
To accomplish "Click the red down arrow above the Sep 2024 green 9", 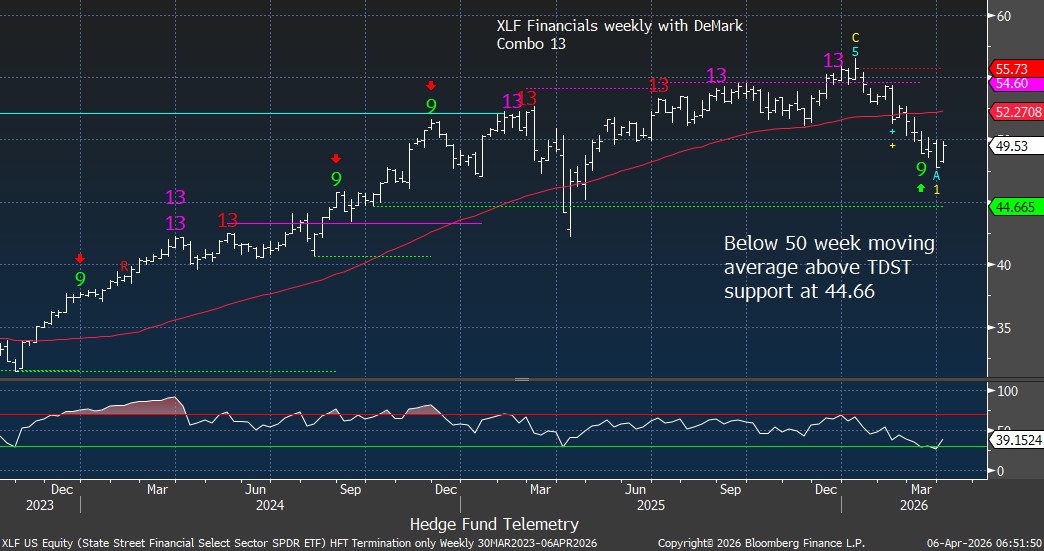I will [336, 158].
